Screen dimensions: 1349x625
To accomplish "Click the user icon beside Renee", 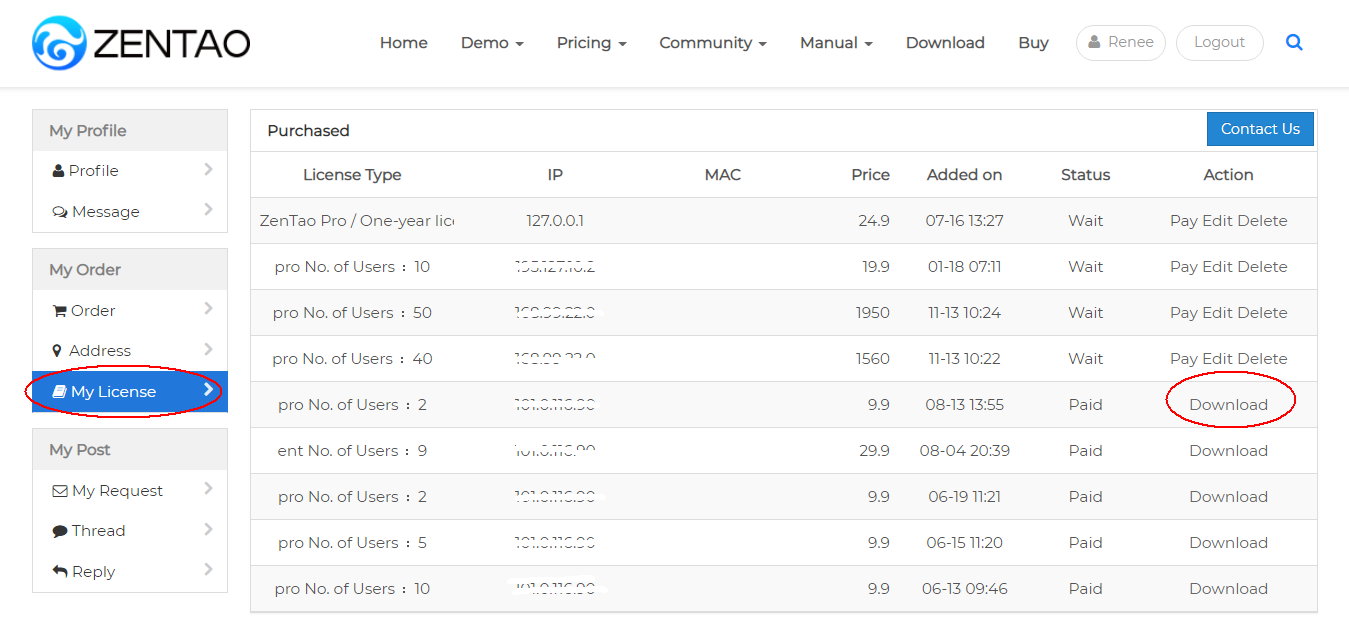I will point(1095,43).
